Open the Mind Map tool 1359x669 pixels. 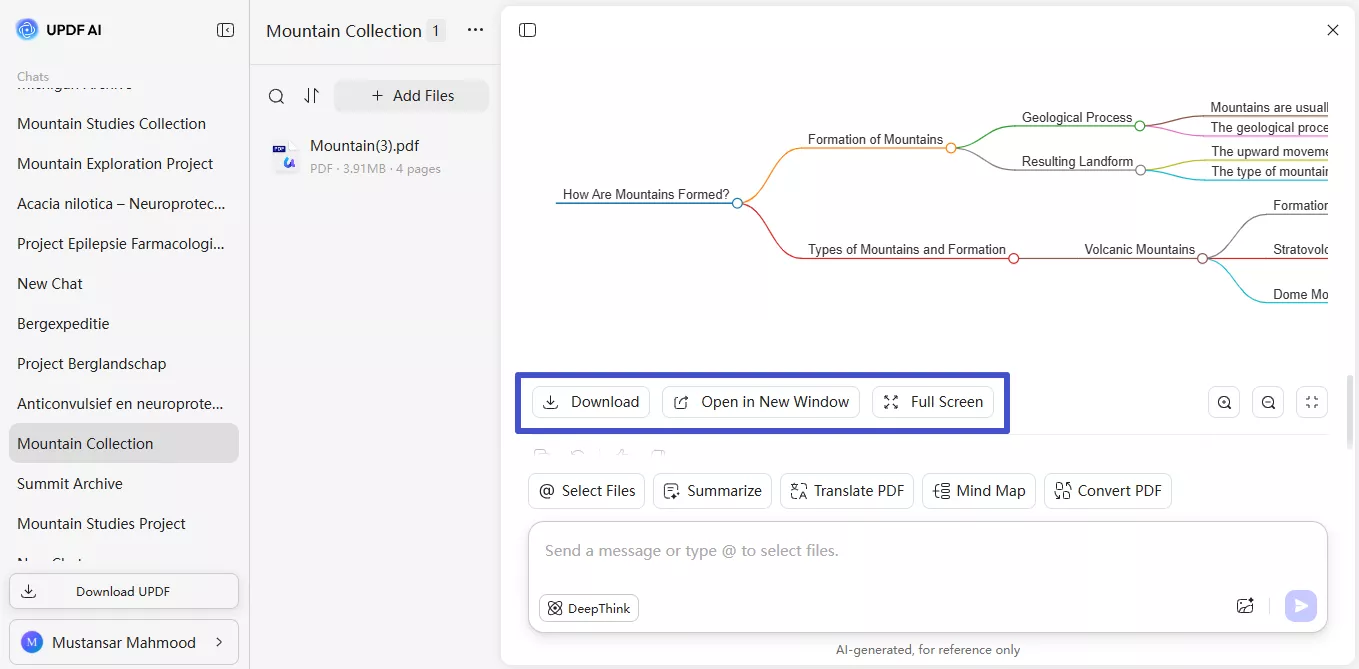click(x=979, y=490)
